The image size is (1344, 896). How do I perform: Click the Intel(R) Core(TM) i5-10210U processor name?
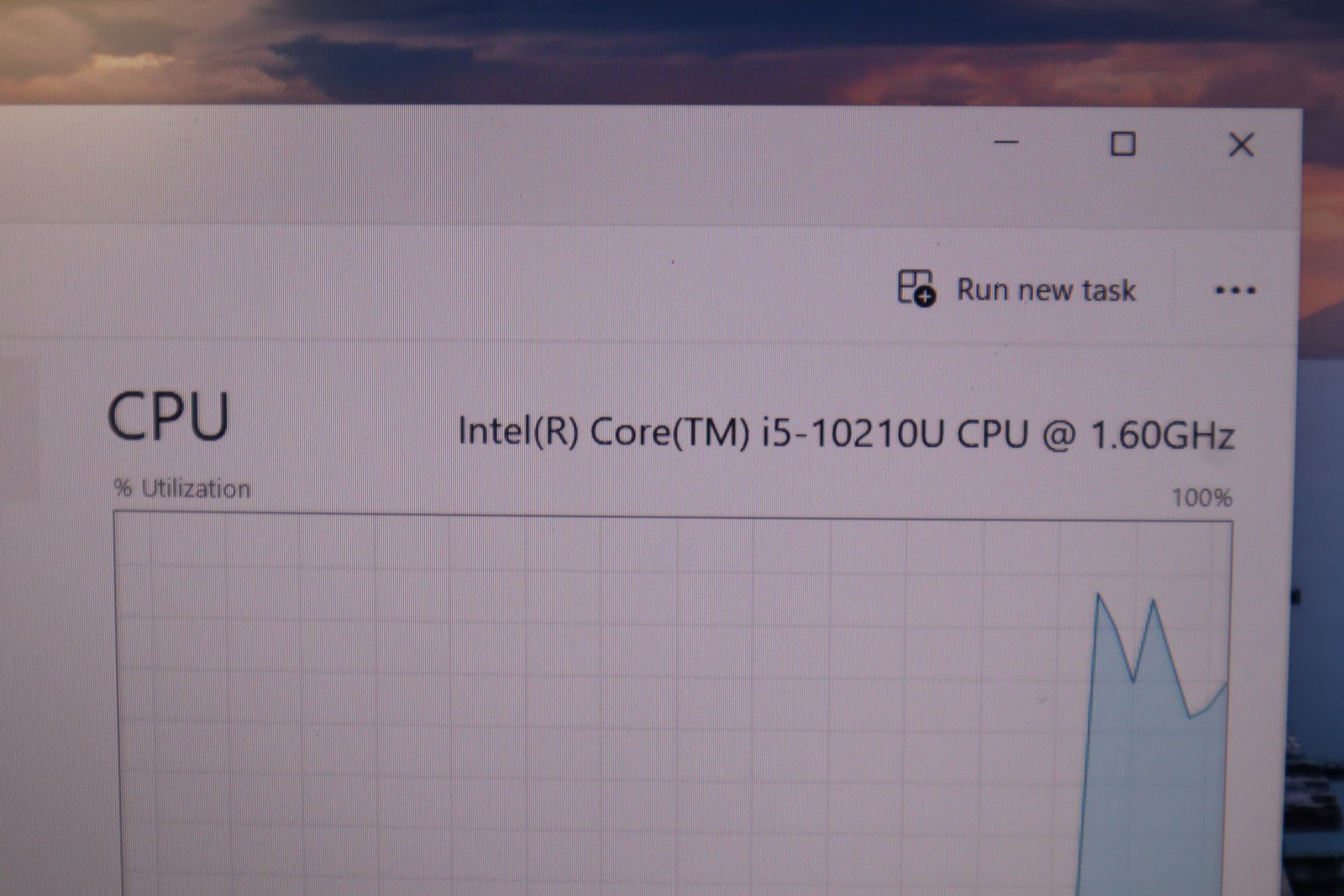pyautogui.click(x=846, y=433)
